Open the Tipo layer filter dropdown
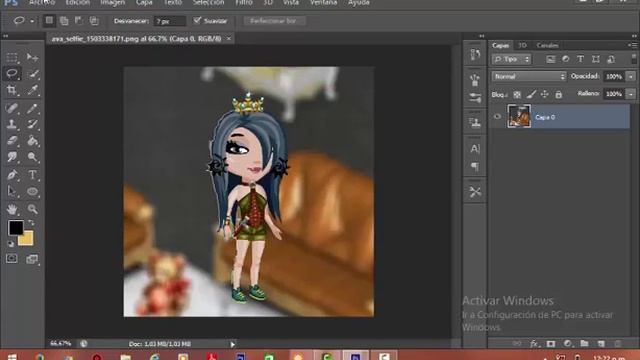 coord(511,59)
